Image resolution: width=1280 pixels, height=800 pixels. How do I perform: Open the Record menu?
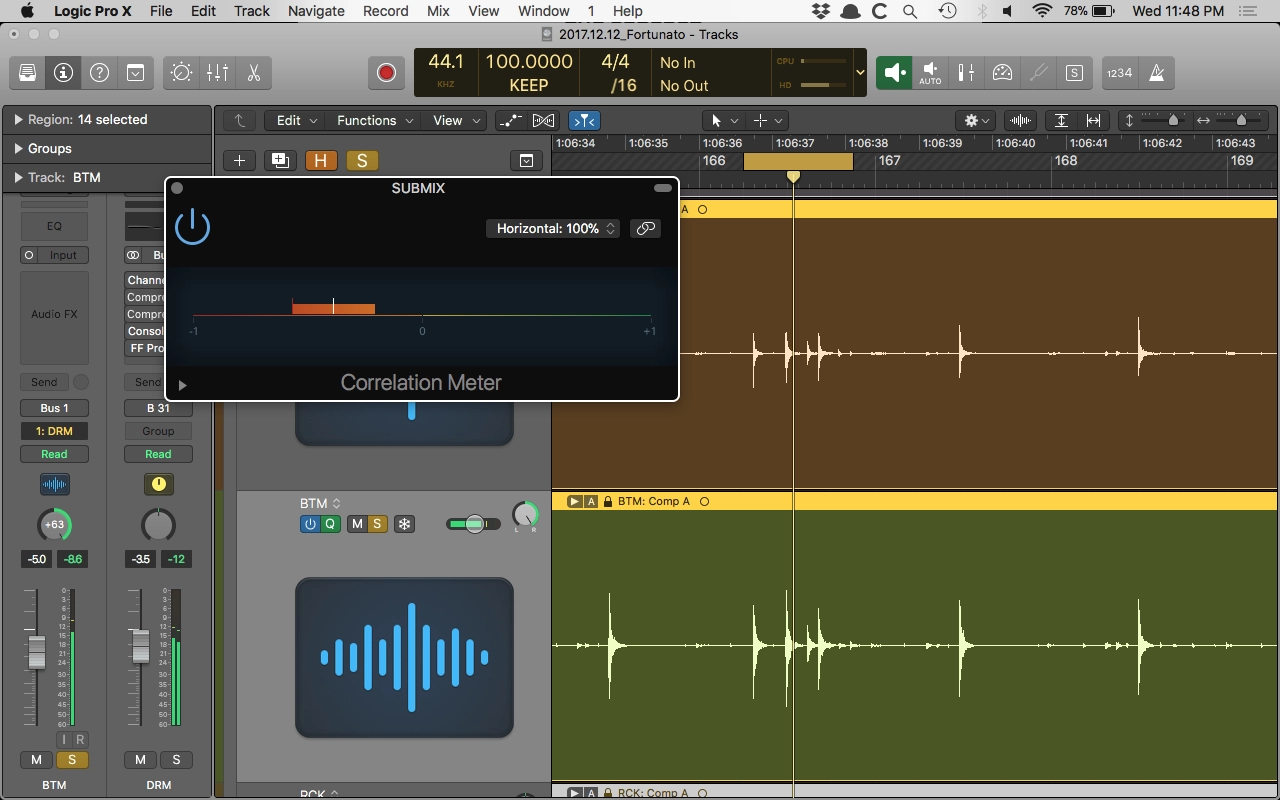[386, 11]
